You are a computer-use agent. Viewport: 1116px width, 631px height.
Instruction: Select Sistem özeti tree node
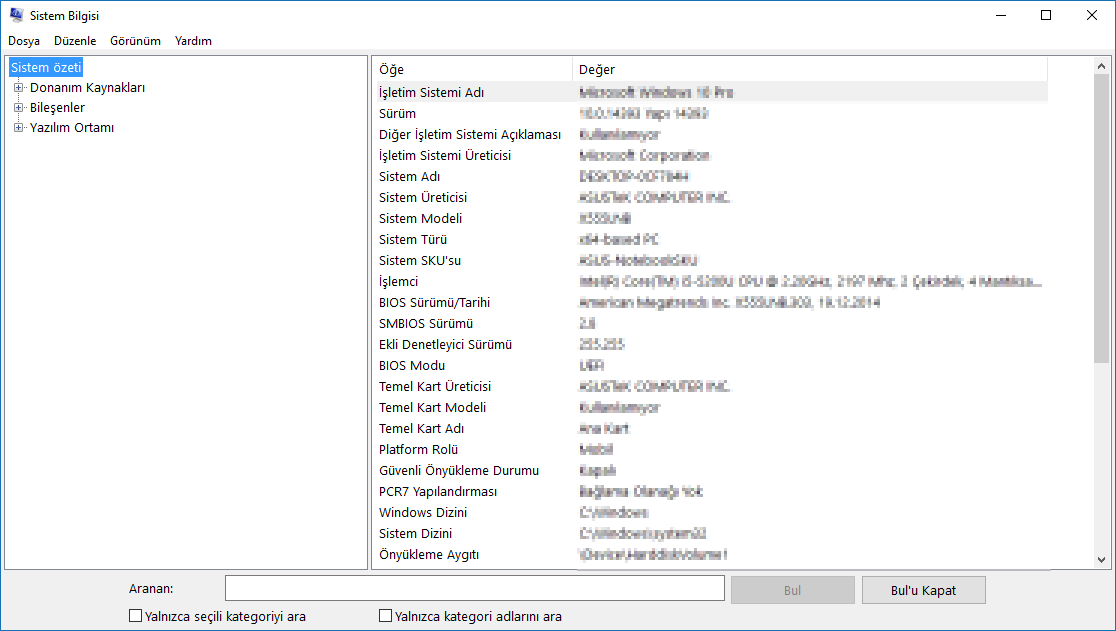(x=46, y=68)
